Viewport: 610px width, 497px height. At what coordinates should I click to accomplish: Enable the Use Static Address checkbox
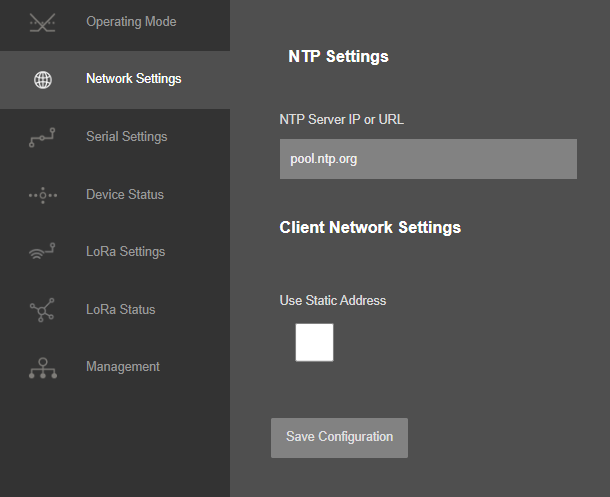(x=314, y=342)
